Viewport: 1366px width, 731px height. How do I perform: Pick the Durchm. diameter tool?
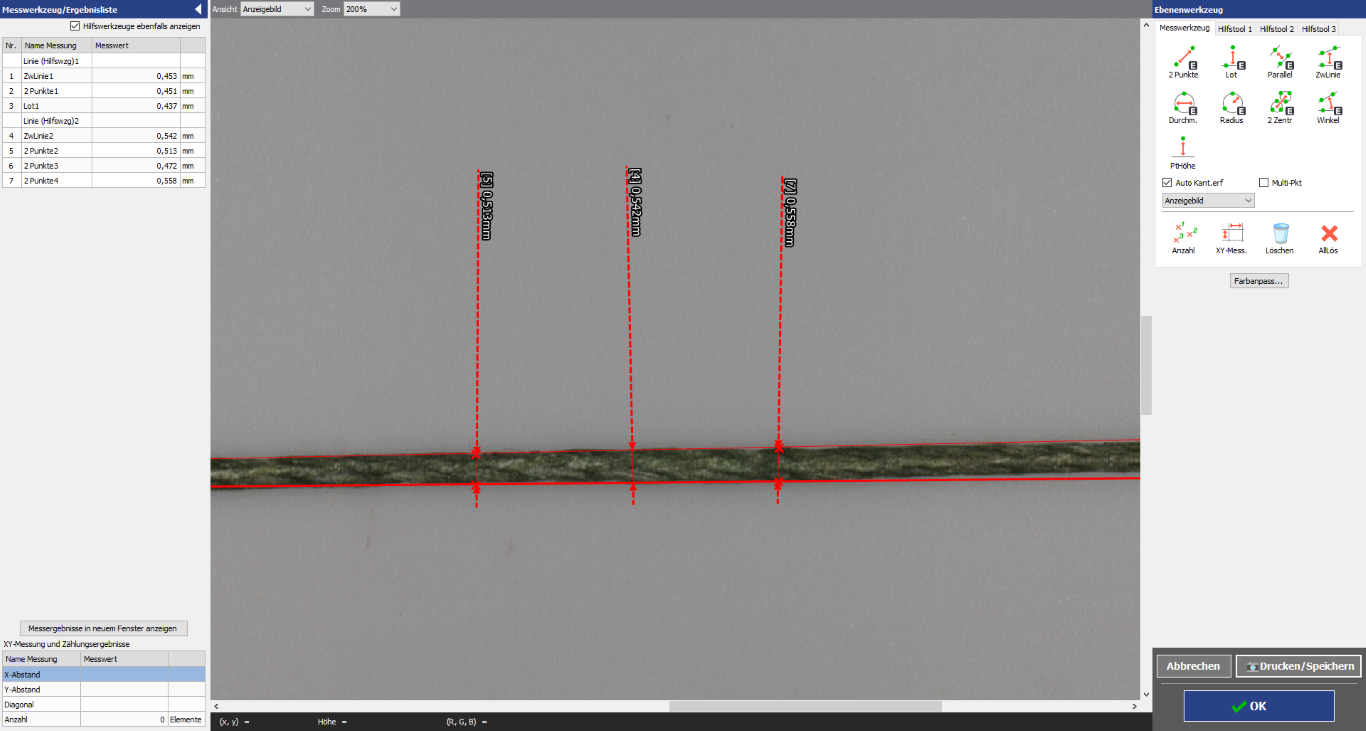(1183, 104)
